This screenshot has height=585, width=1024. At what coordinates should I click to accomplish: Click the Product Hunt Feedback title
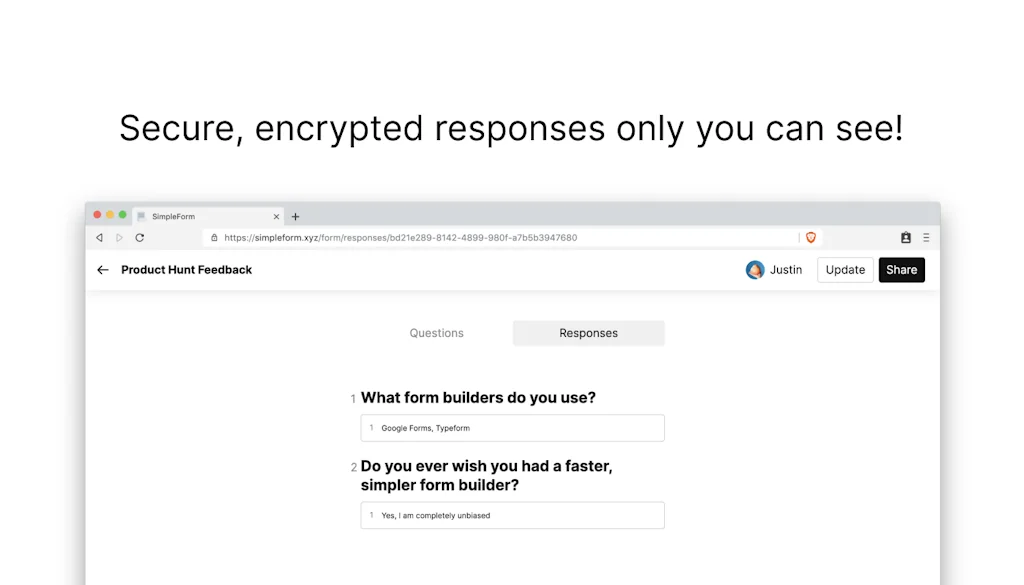pos(186,269)
